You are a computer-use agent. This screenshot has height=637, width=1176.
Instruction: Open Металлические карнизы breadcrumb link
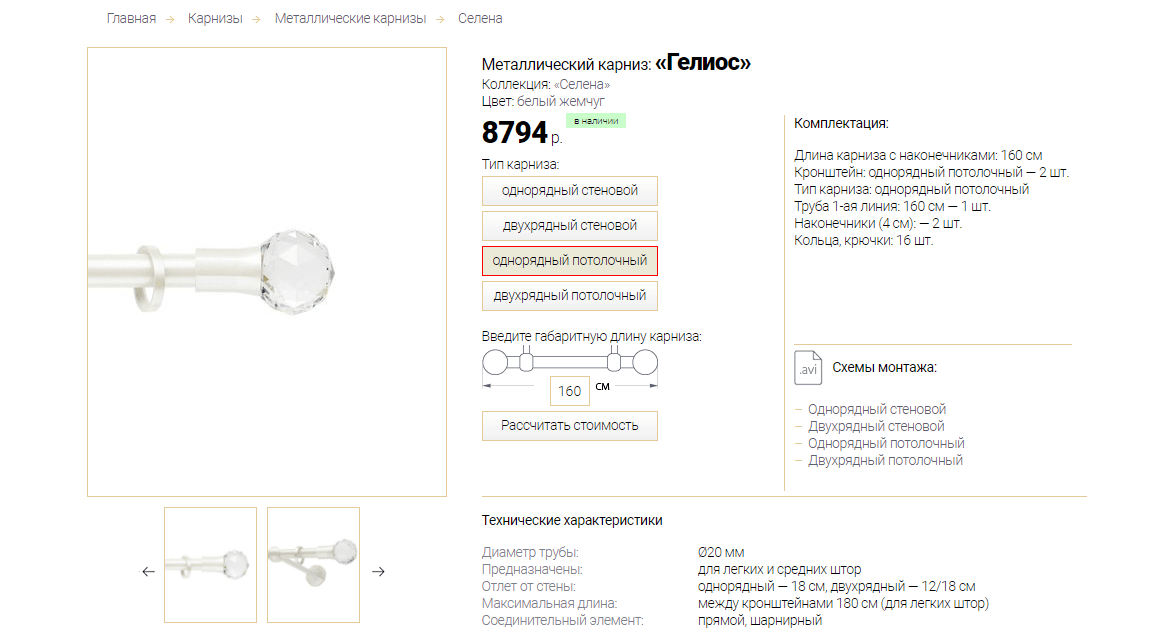tap(350, 18)
